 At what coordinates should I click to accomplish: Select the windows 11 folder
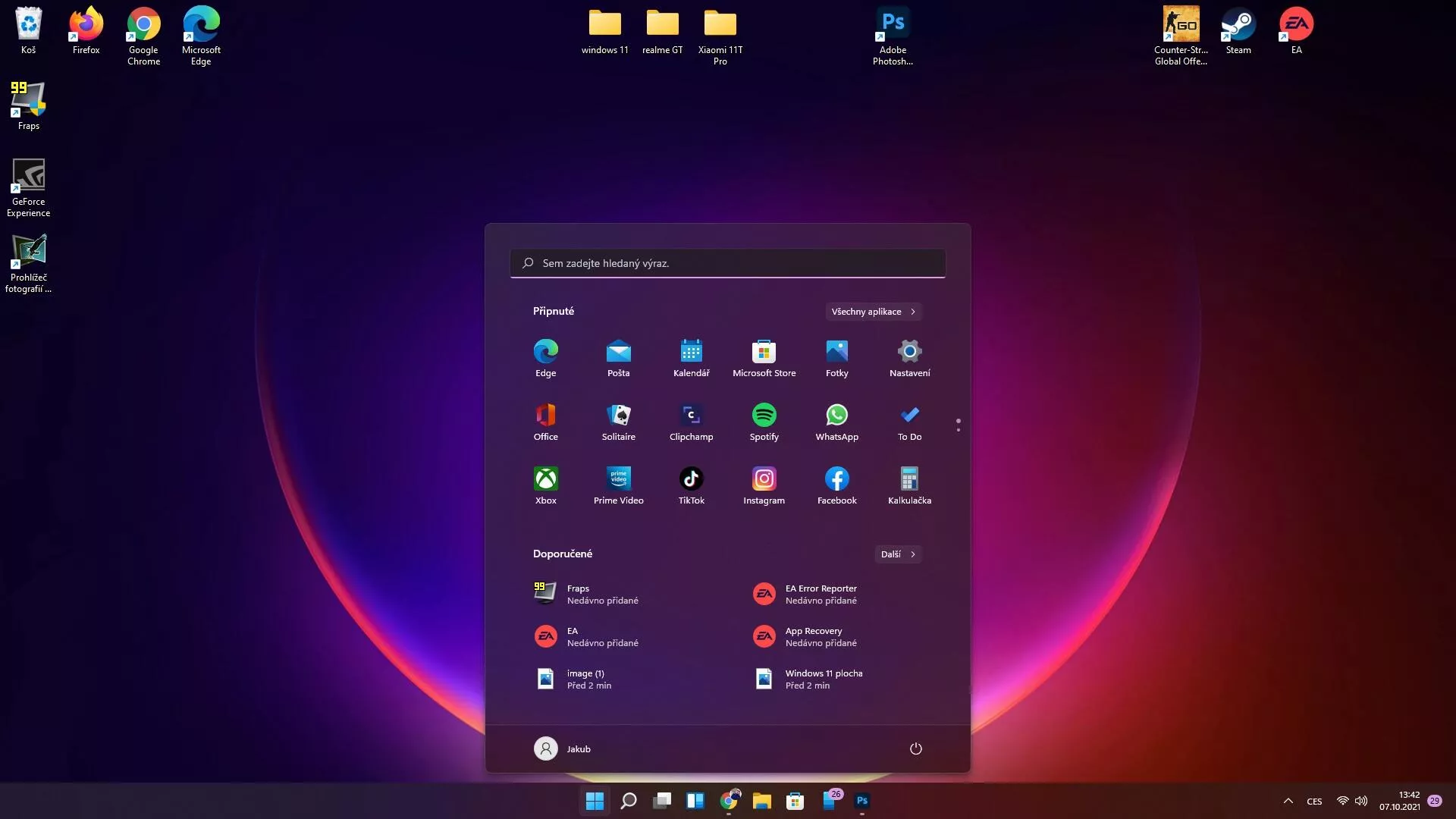pos(604,31)
